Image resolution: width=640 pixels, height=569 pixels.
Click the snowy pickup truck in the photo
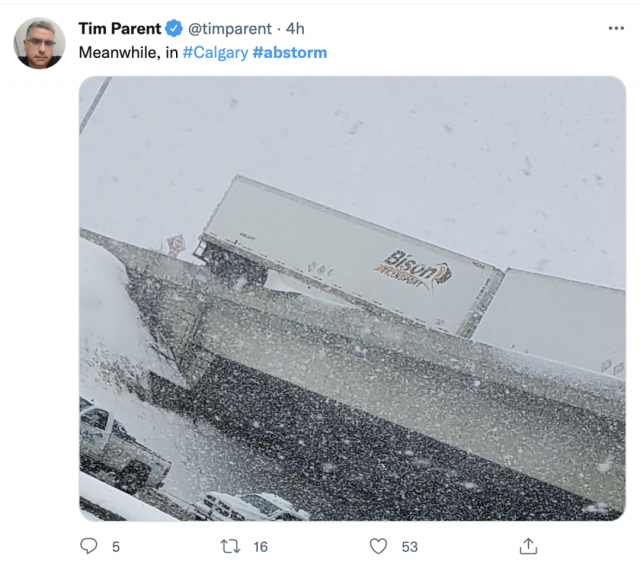(x=122, y=443)
